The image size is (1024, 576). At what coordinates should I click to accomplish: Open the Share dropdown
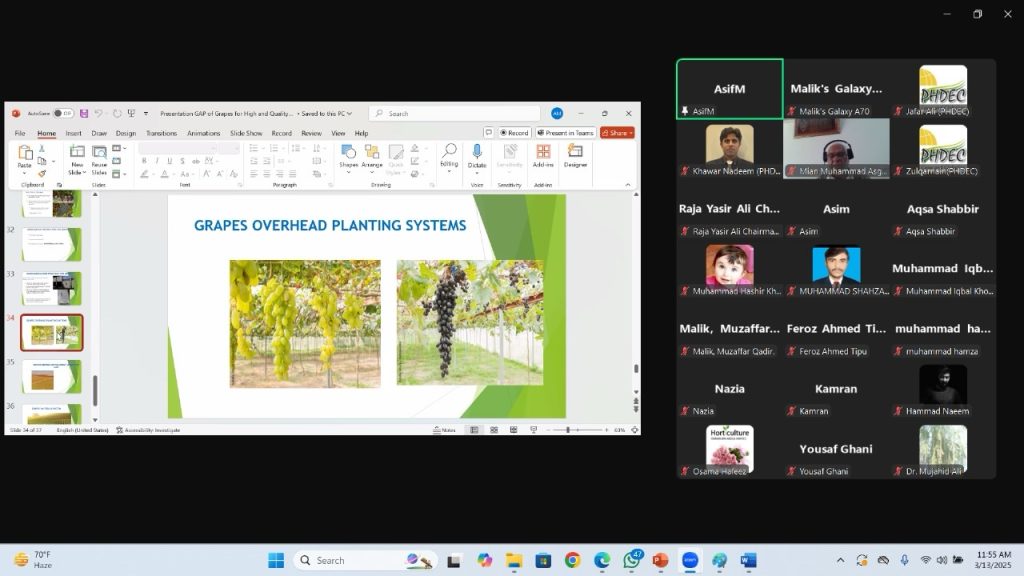(617, 132)
